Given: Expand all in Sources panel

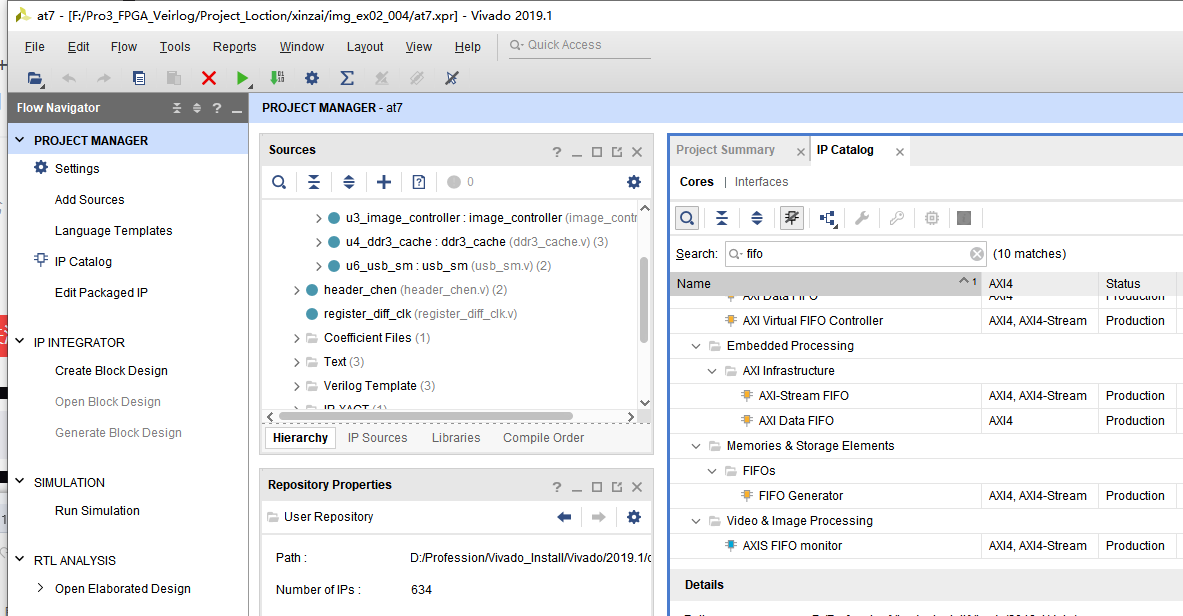Looking at the screenshot, I should (x=349, y=182).
